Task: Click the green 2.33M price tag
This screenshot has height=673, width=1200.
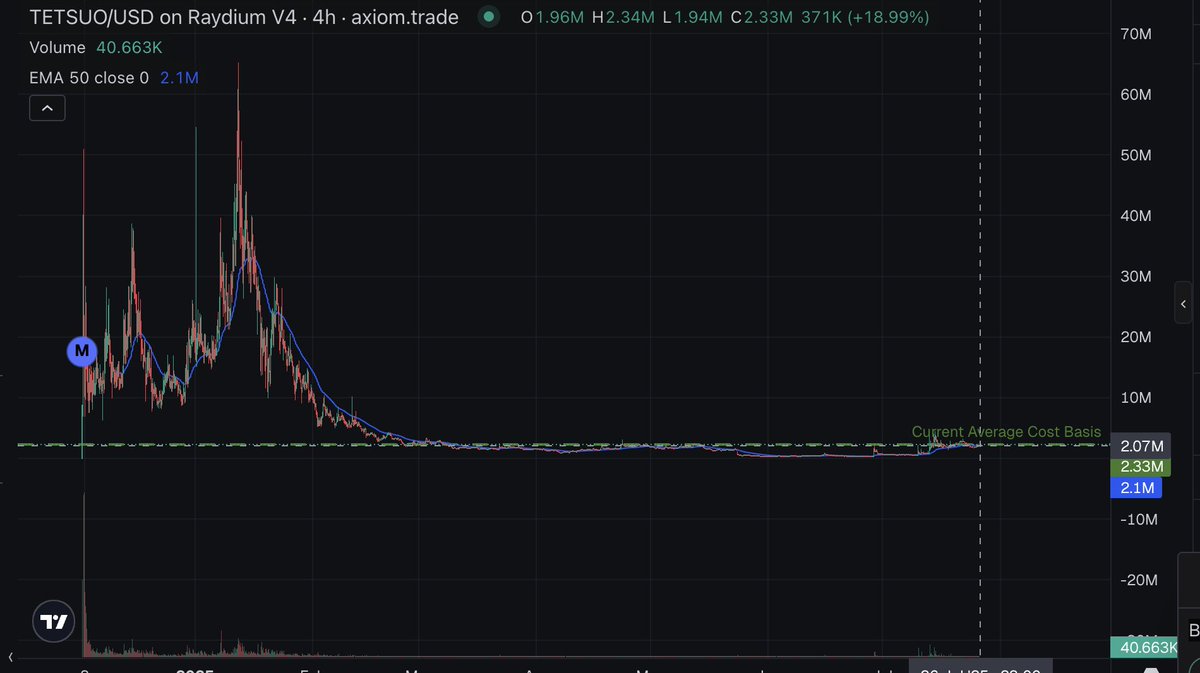Action: pyautogui.click(x=1141, y=467)
